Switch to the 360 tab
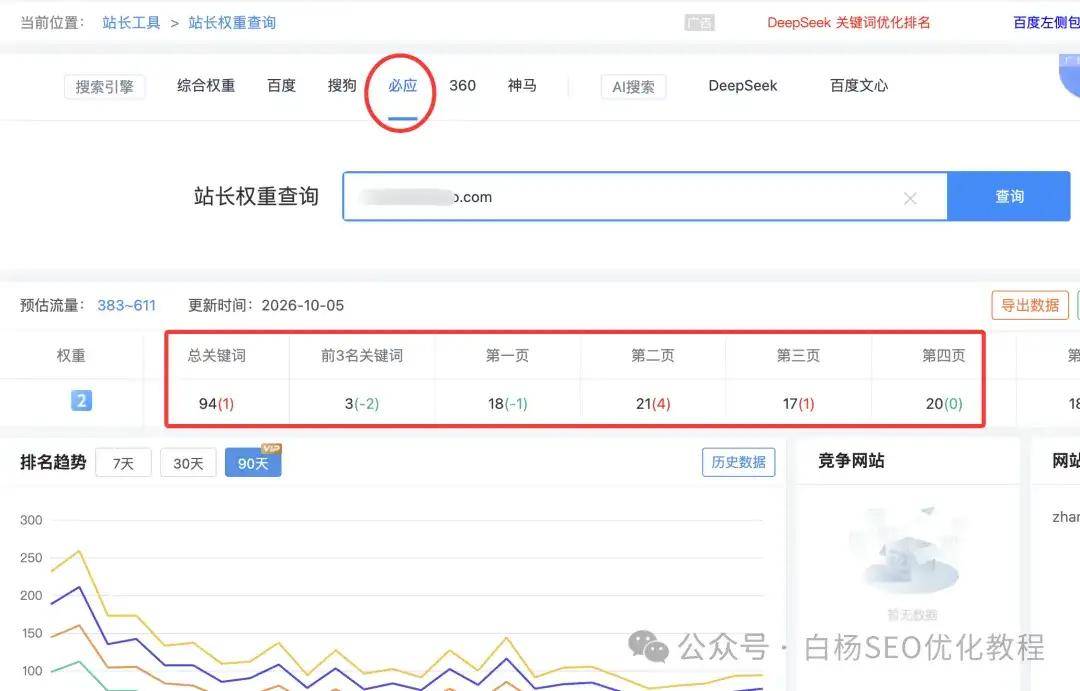This screenshot has height=691, width=1080. [462, 85]
